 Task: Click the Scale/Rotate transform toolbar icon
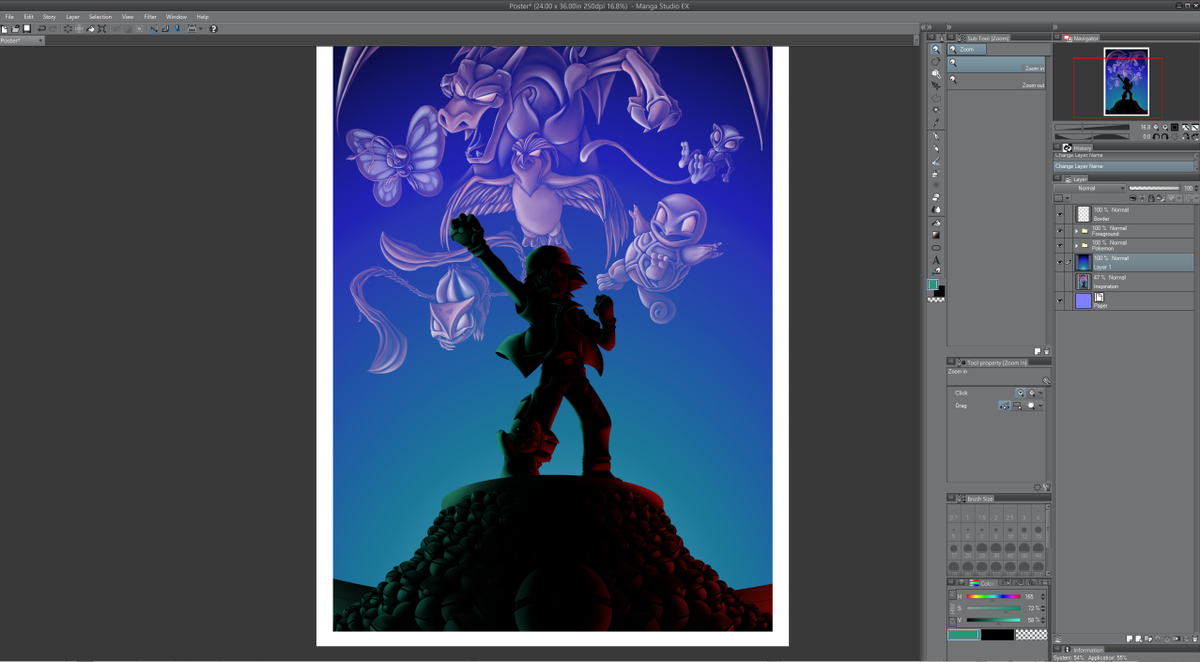(x=102, y=29)
